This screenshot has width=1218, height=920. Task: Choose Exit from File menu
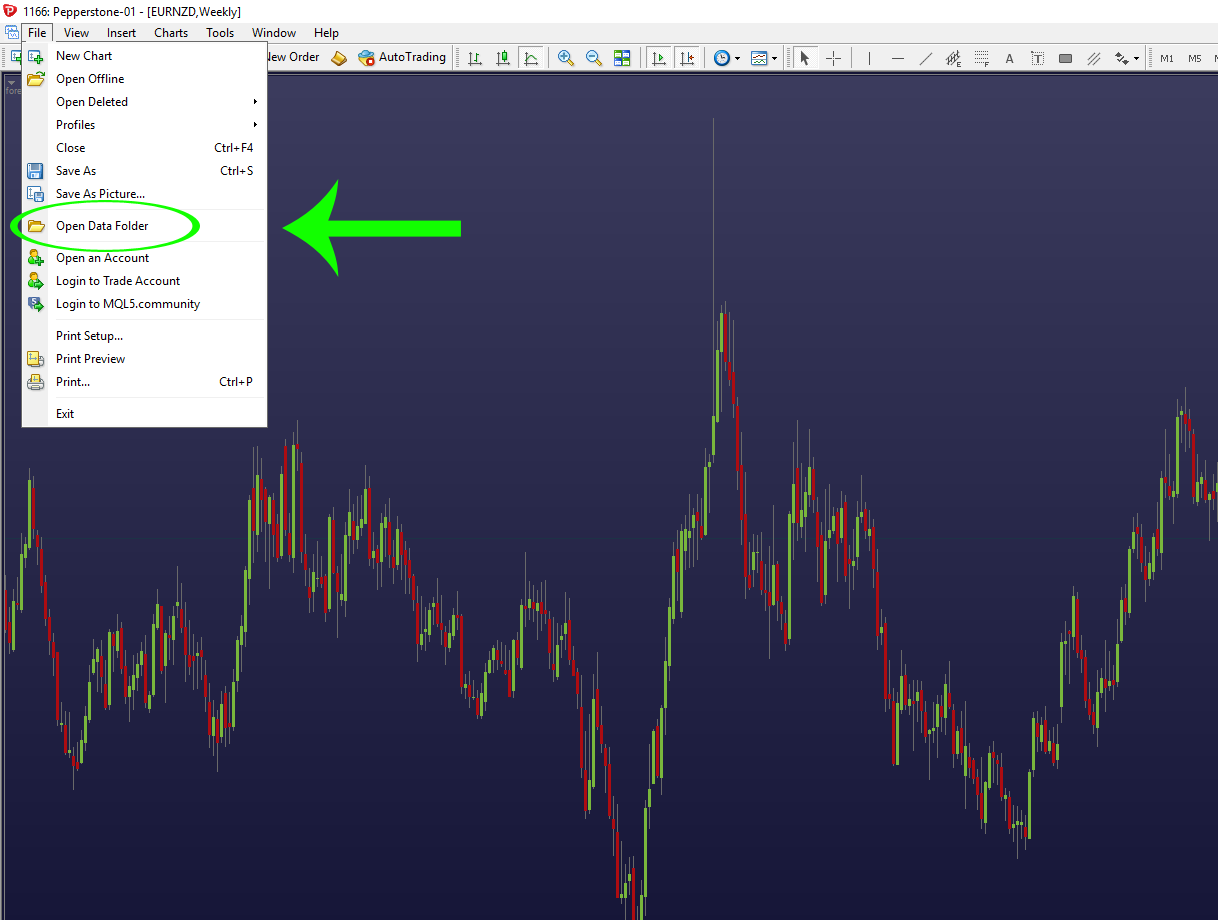[145, 414]
